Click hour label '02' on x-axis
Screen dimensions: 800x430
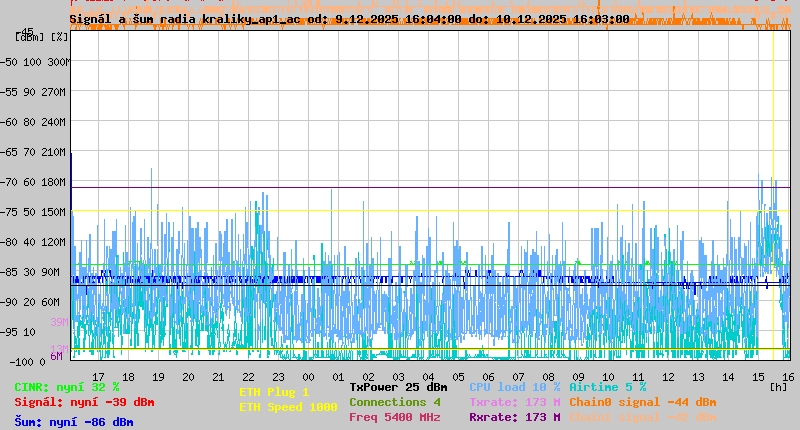[368, 377]
